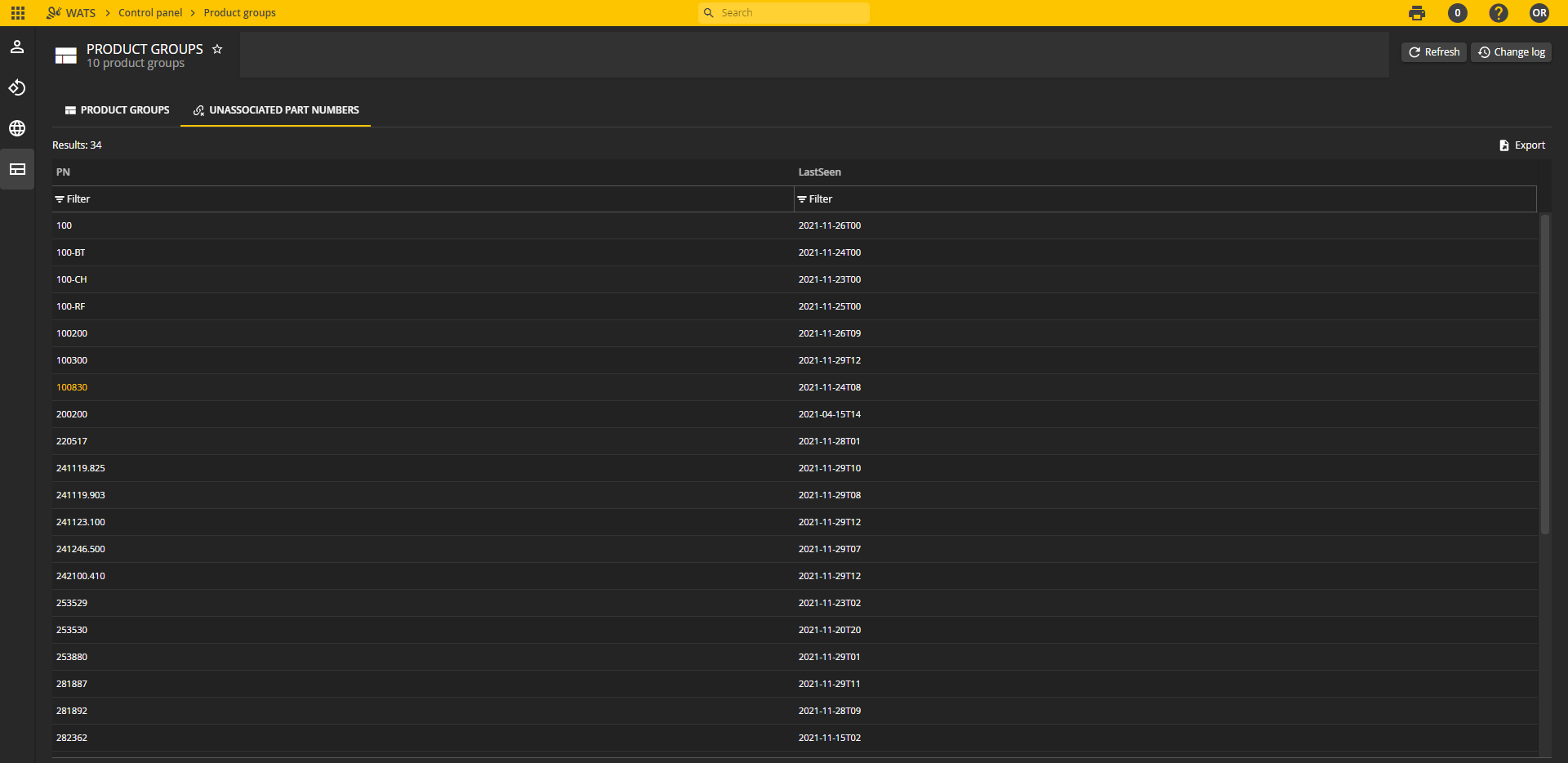Open the tag-shaped sidebar icon
Viewport: 1568px width, 763px height.
[17, 87]
